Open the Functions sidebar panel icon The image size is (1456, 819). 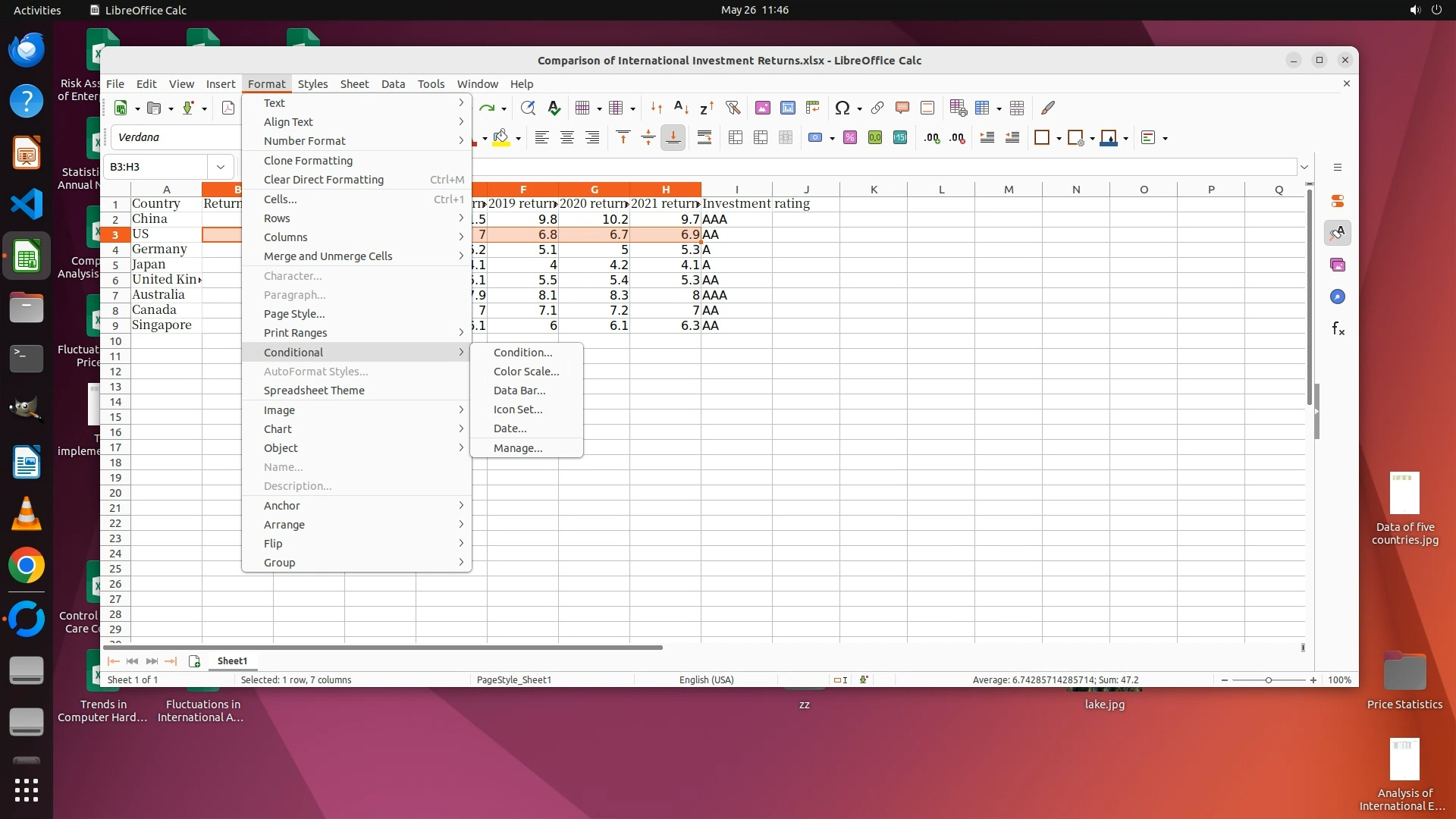(x=1338, y=328)
